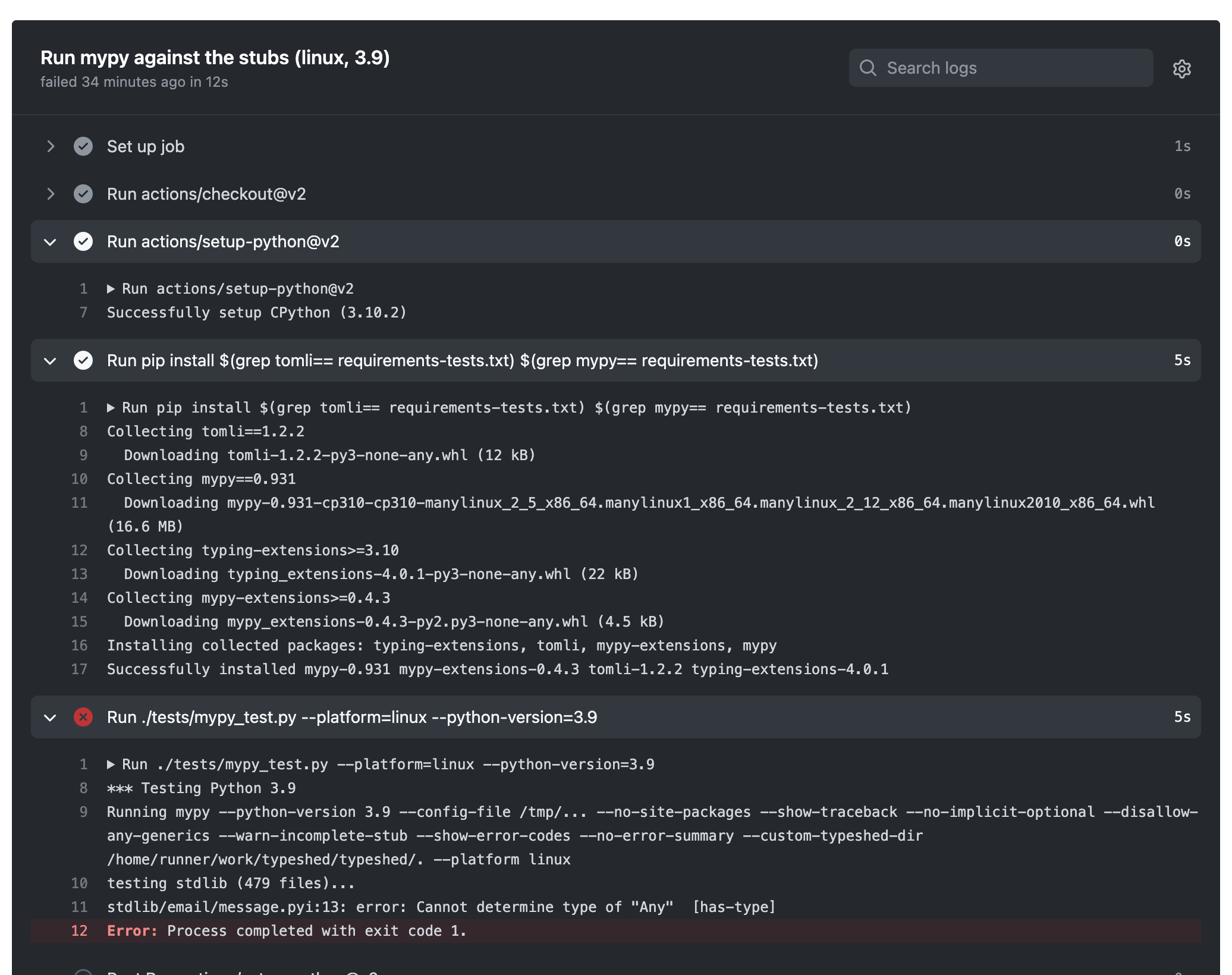The height and width of the screenshot is (975, 1232).
Task: Click log line 'Successfully installed mypy-0.931'
Action: pyautogui.click(x=498, y=669)
